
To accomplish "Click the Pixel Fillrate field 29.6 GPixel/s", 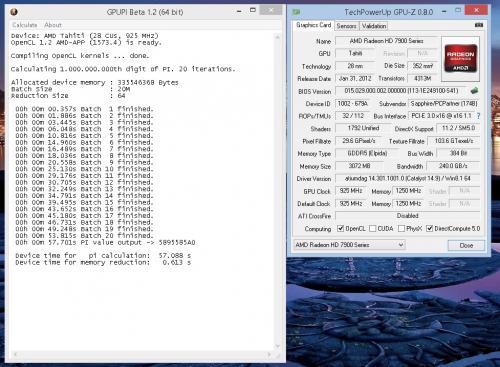I will [x=359, y=141].
